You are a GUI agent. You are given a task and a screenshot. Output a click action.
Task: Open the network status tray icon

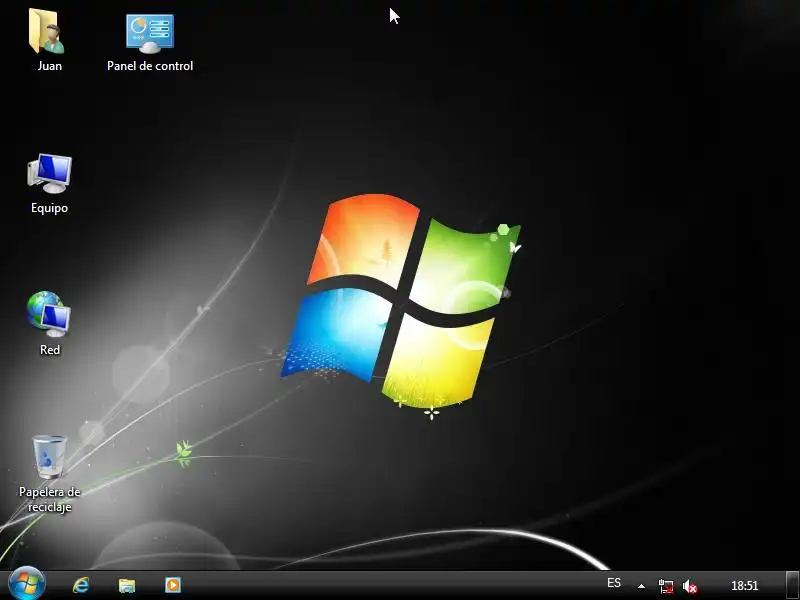[x=666, y=586]
